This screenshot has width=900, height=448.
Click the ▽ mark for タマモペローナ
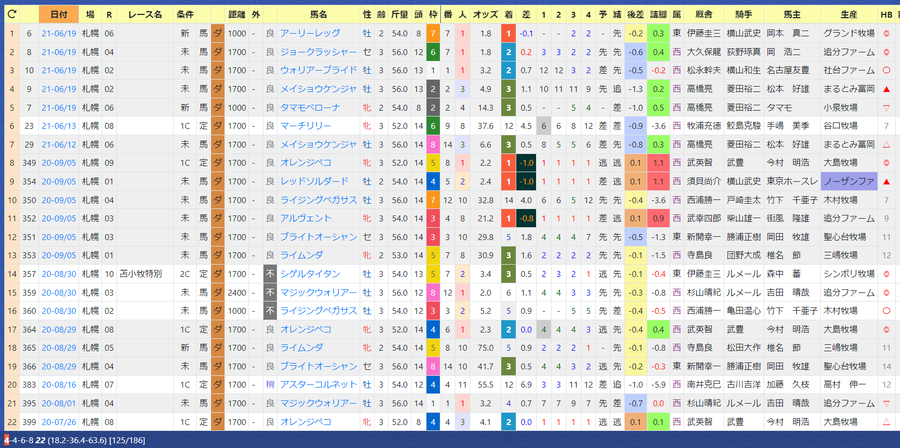tap(887, 107)
